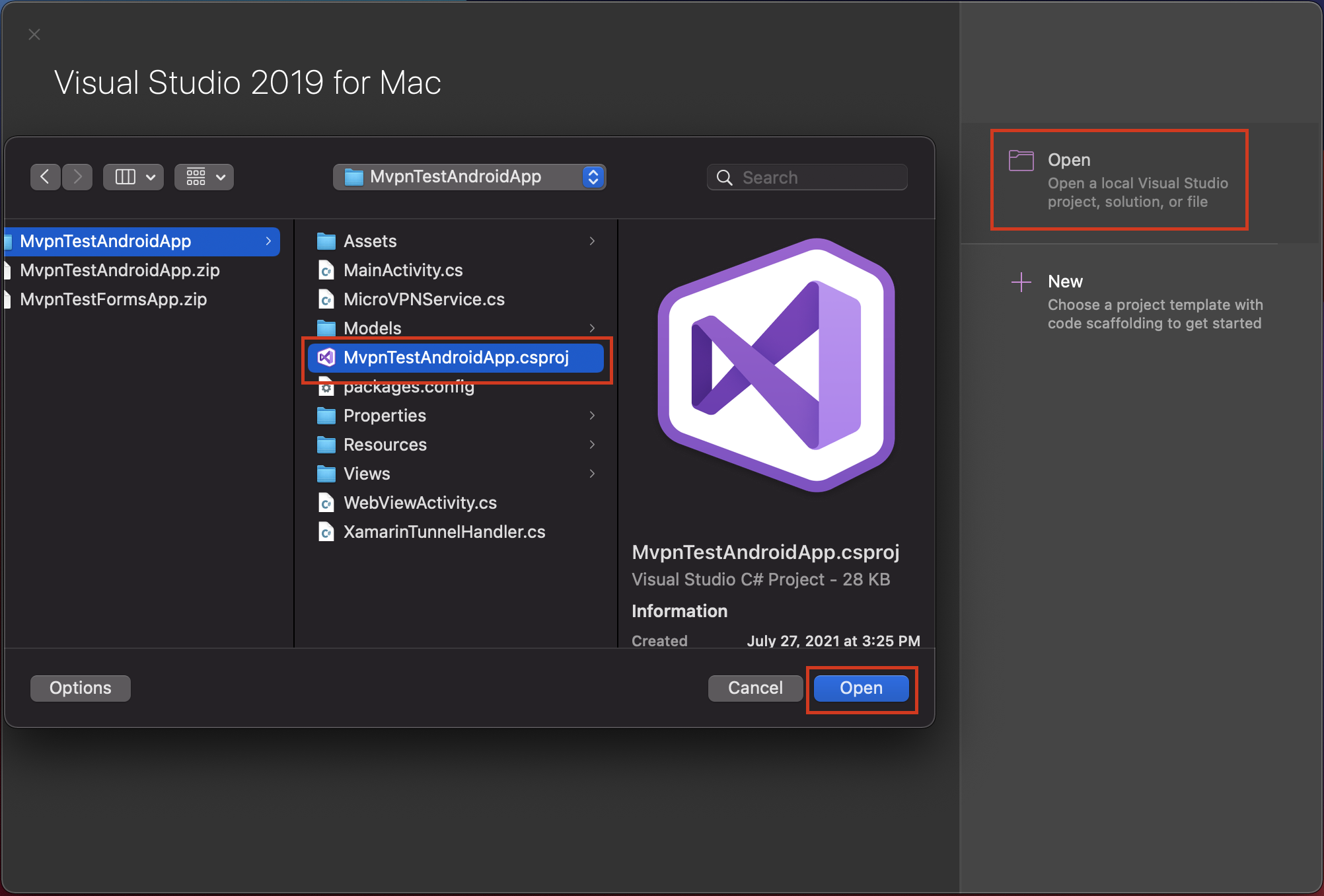Click the blue Open button
This screenshot has height=896, width=1324.
tap(861, 688)
